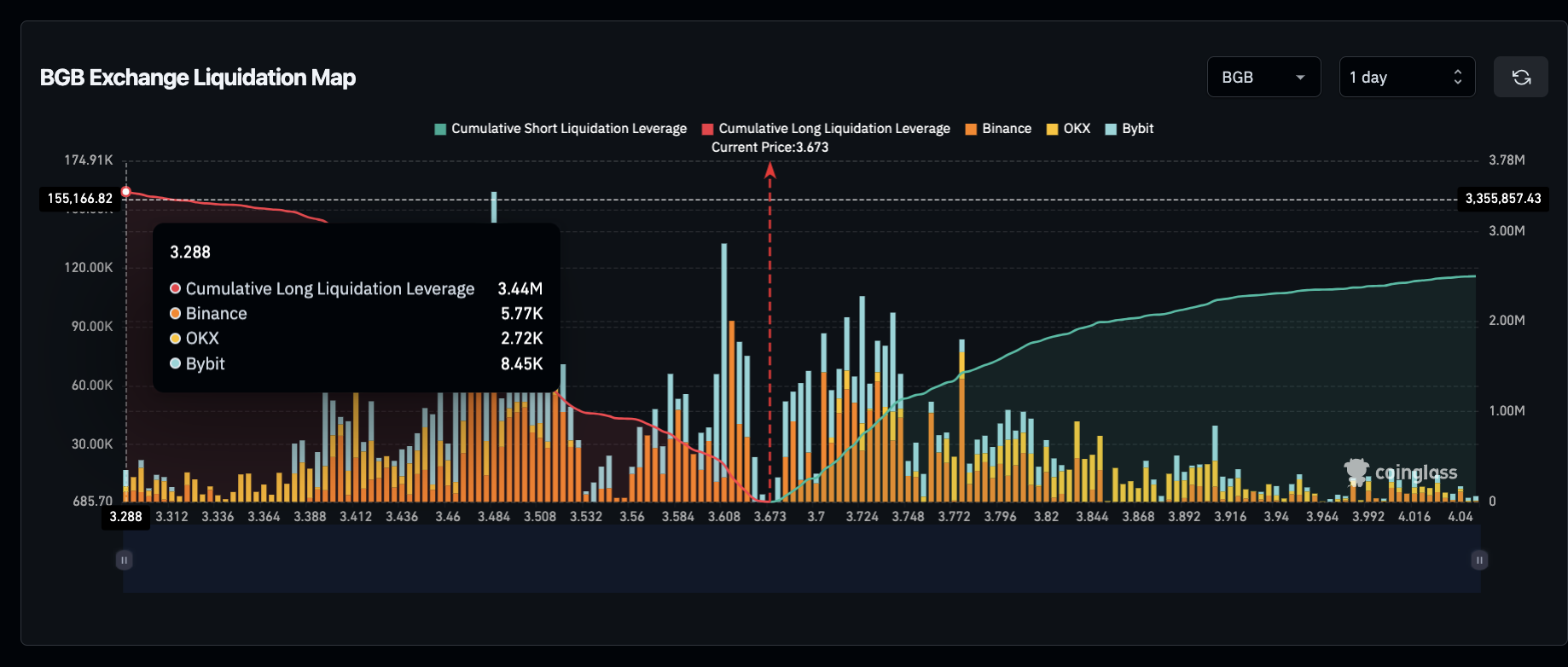1568x667 pixels.
Task: Click the 4.04 x-axis label
Action: click(1460, 517)
